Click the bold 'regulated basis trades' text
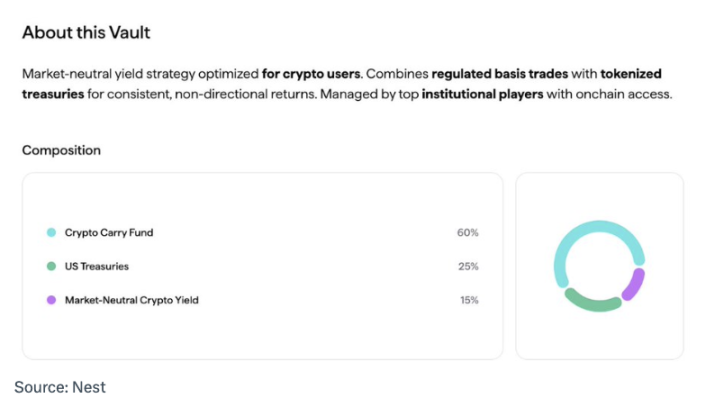This screenshot has height=407, width=706. (500, 73)
